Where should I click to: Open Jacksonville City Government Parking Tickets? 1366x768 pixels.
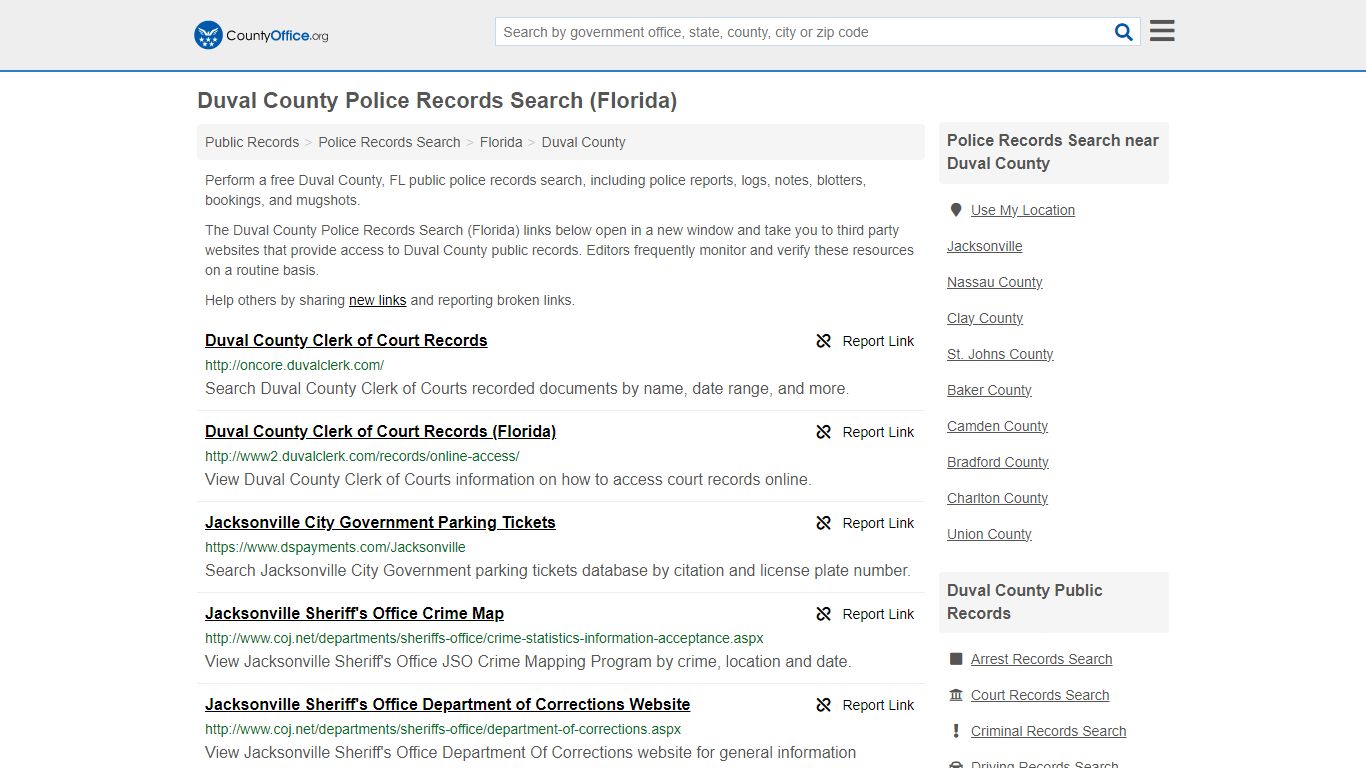click(380, 522)
